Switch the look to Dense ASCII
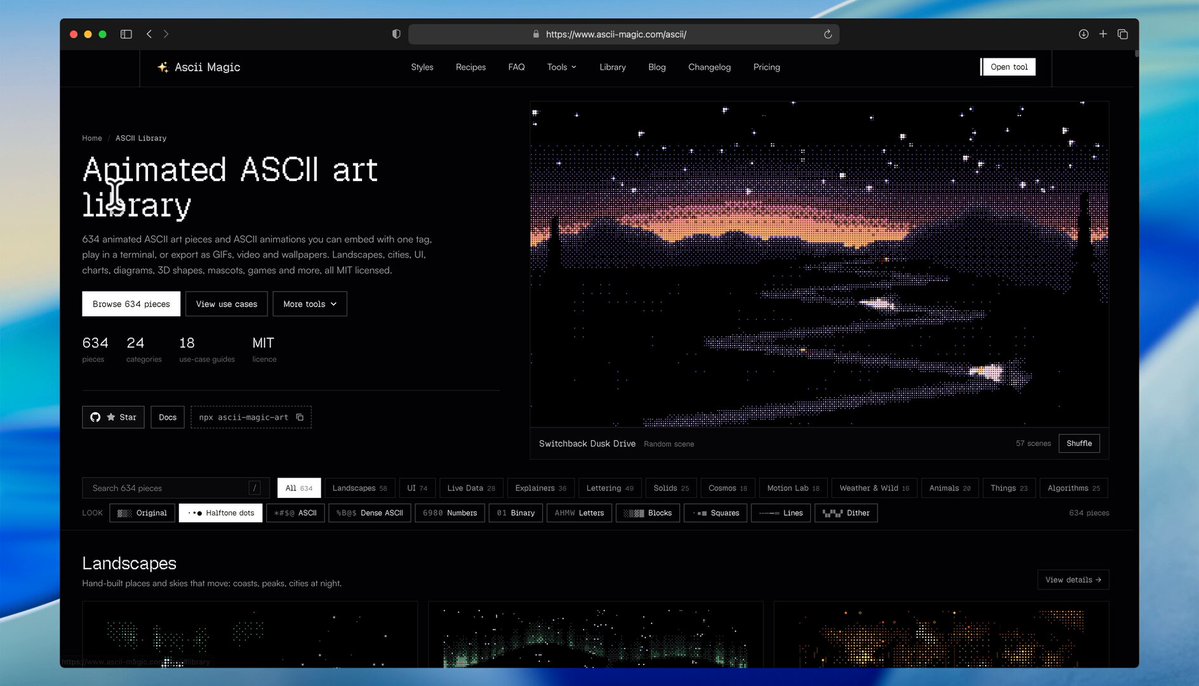The width and height of the screenshot is (1199, 686). (370, 513)
